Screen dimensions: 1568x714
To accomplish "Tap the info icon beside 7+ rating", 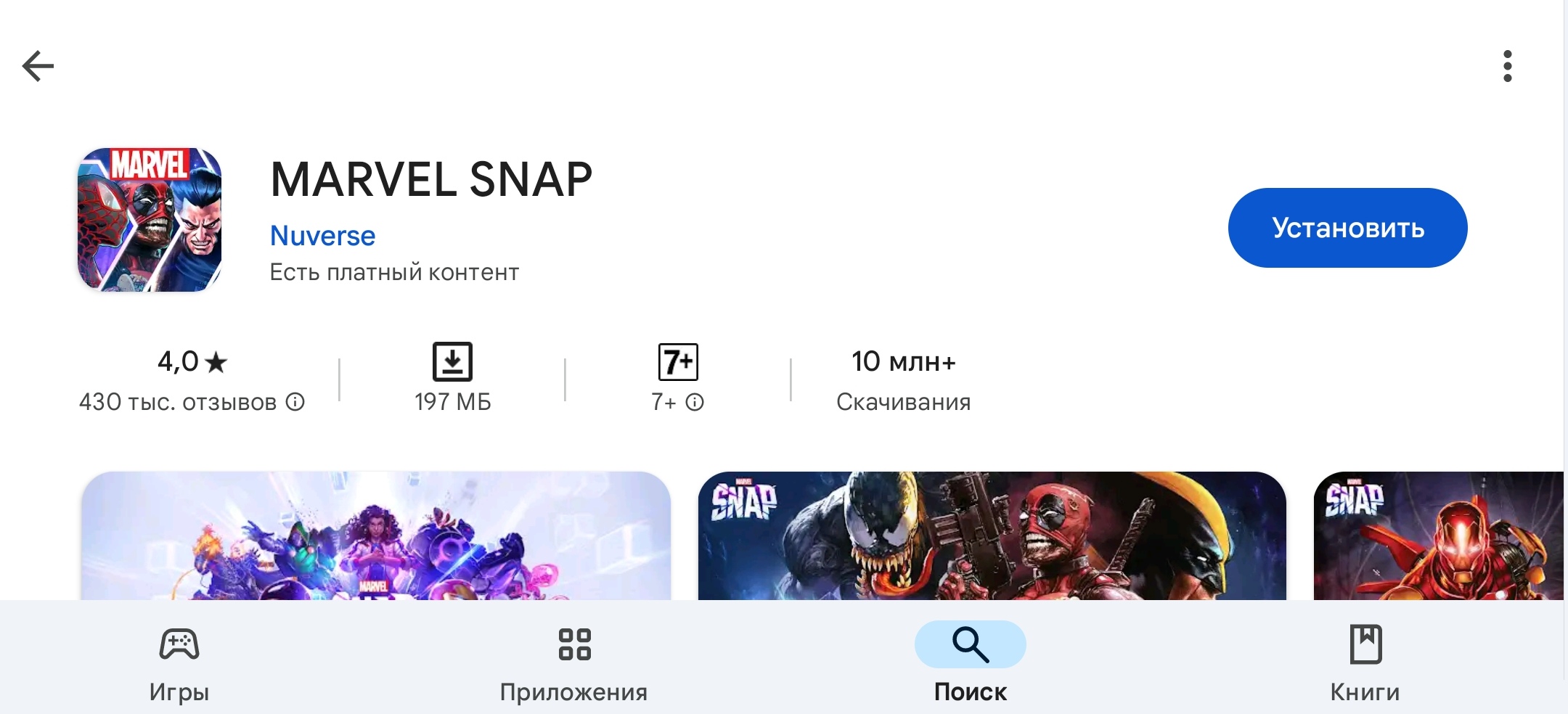I will point(695,402).
